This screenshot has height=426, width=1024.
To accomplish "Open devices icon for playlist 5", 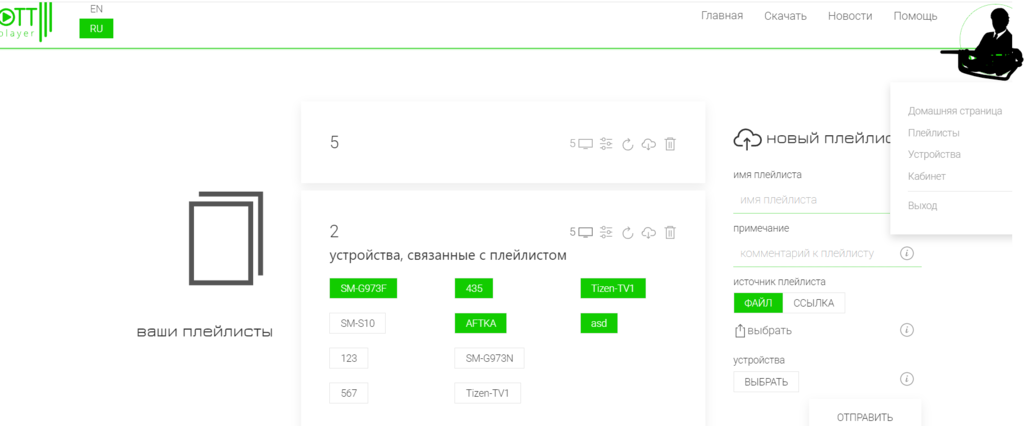I will point(585,144).
